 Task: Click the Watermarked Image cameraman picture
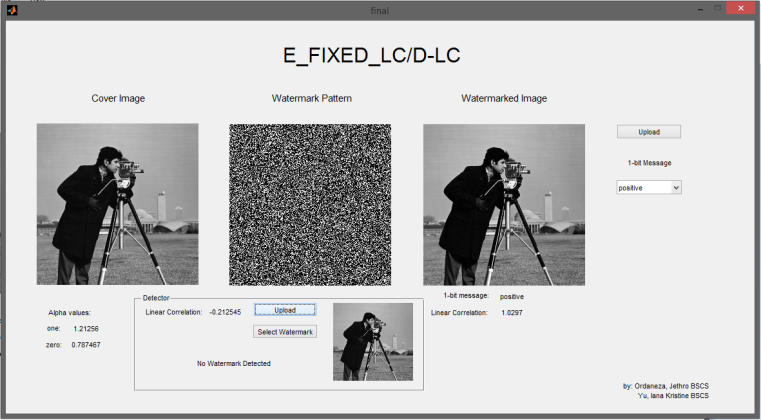point(504,204)
